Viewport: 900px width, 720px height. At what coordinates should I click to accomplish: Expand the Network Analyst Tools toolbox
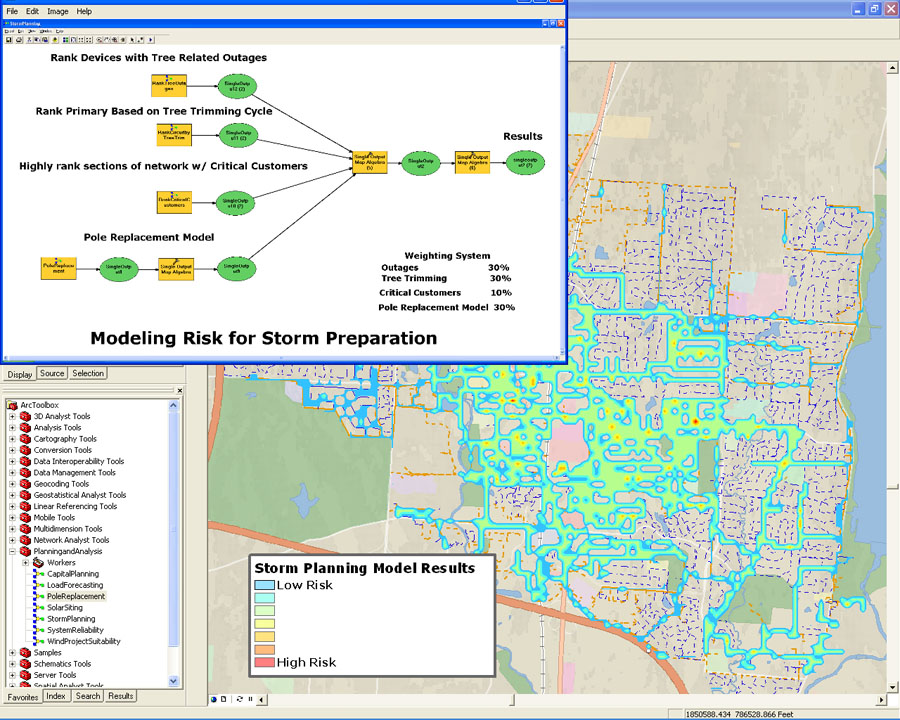12,540
